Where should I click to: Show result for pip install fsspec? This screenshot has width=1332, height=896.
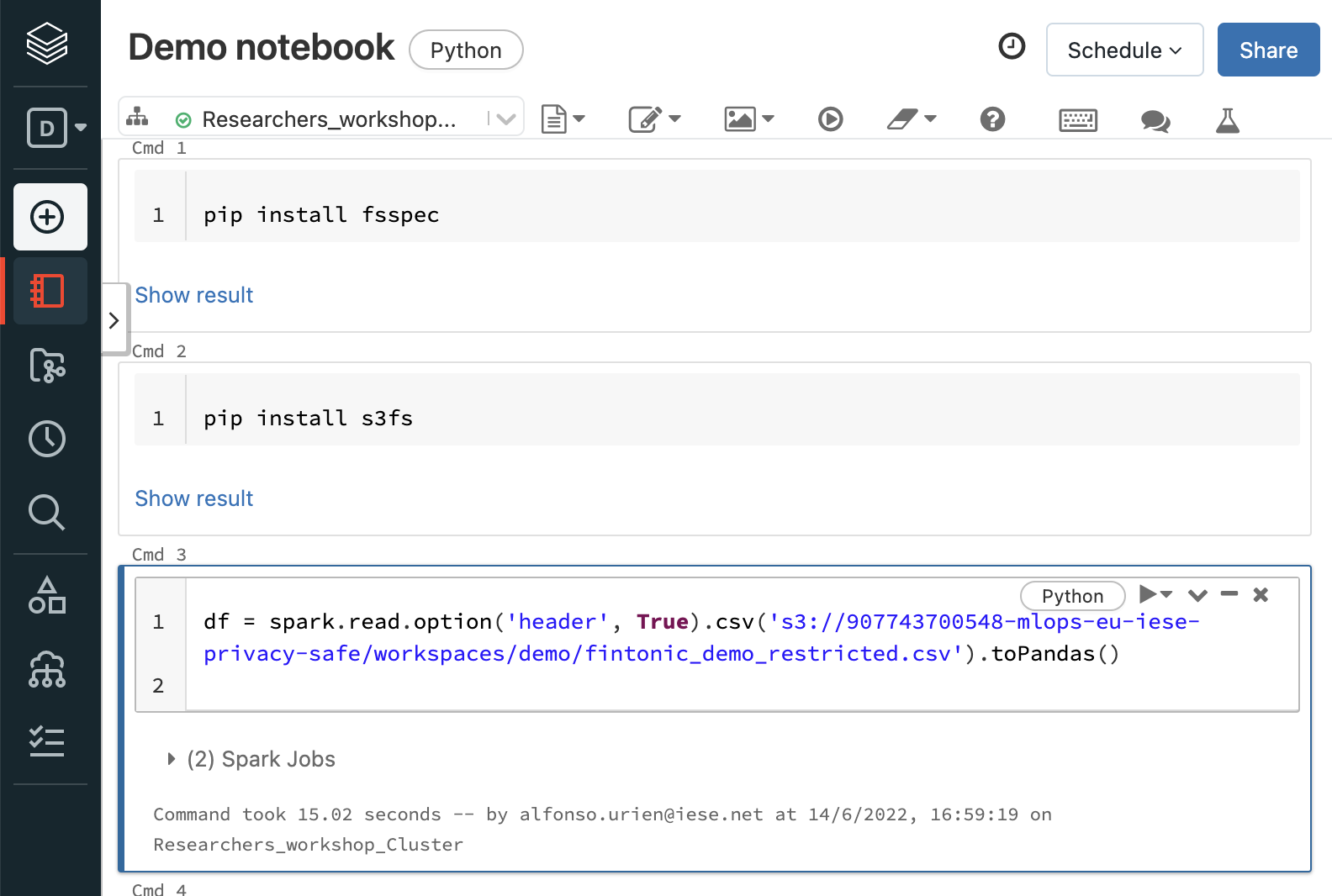point(194,295)
